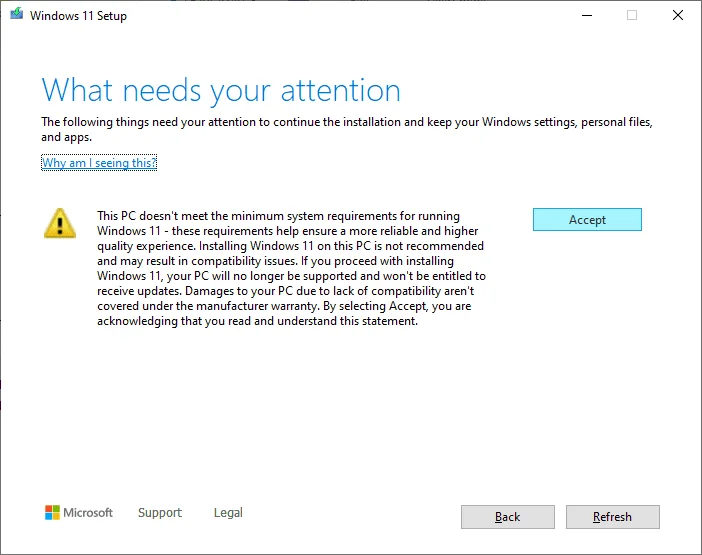Click the greyed-out maximize window button
702x555 pixels.
(632, 15)
